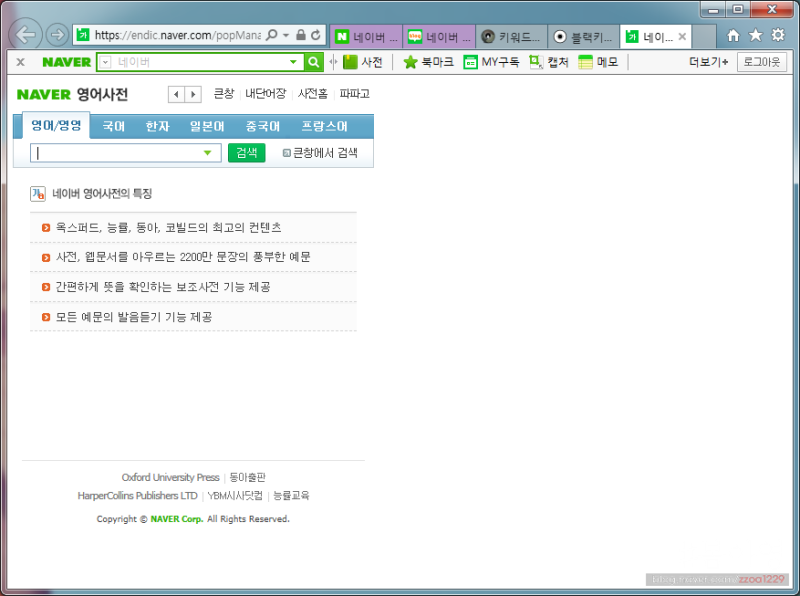Click the Naver toolbar search input
The image size is (800, 596).
coord(199,62)
